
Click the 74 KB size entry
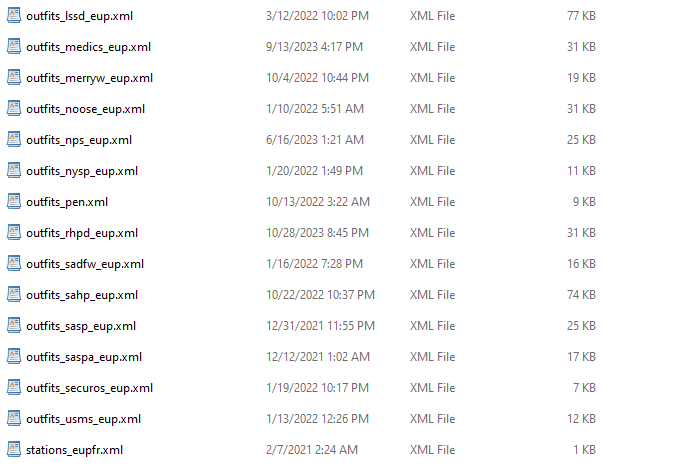click(x=581, y=295)
